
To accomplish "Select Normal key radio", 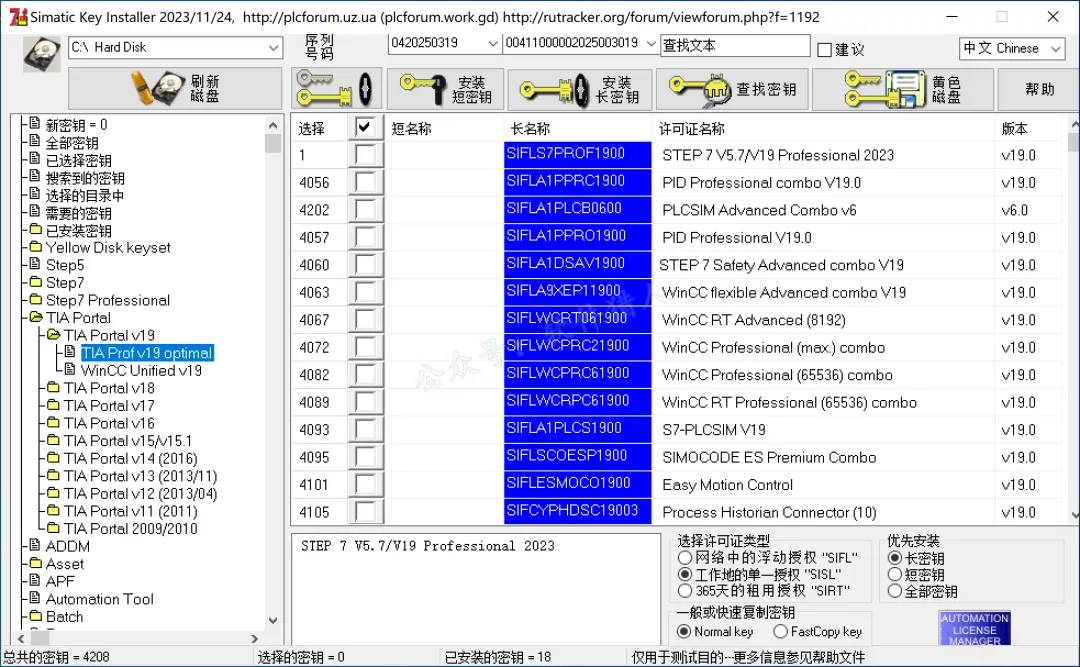I will 684,631.
